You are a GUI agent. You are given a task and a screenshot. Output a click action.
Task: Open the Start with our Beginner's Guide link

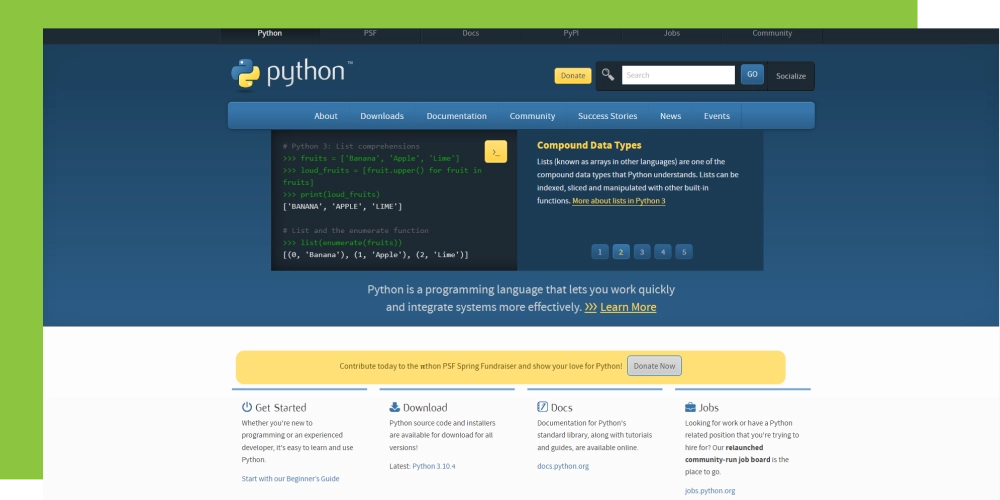[x=290, y=479]
